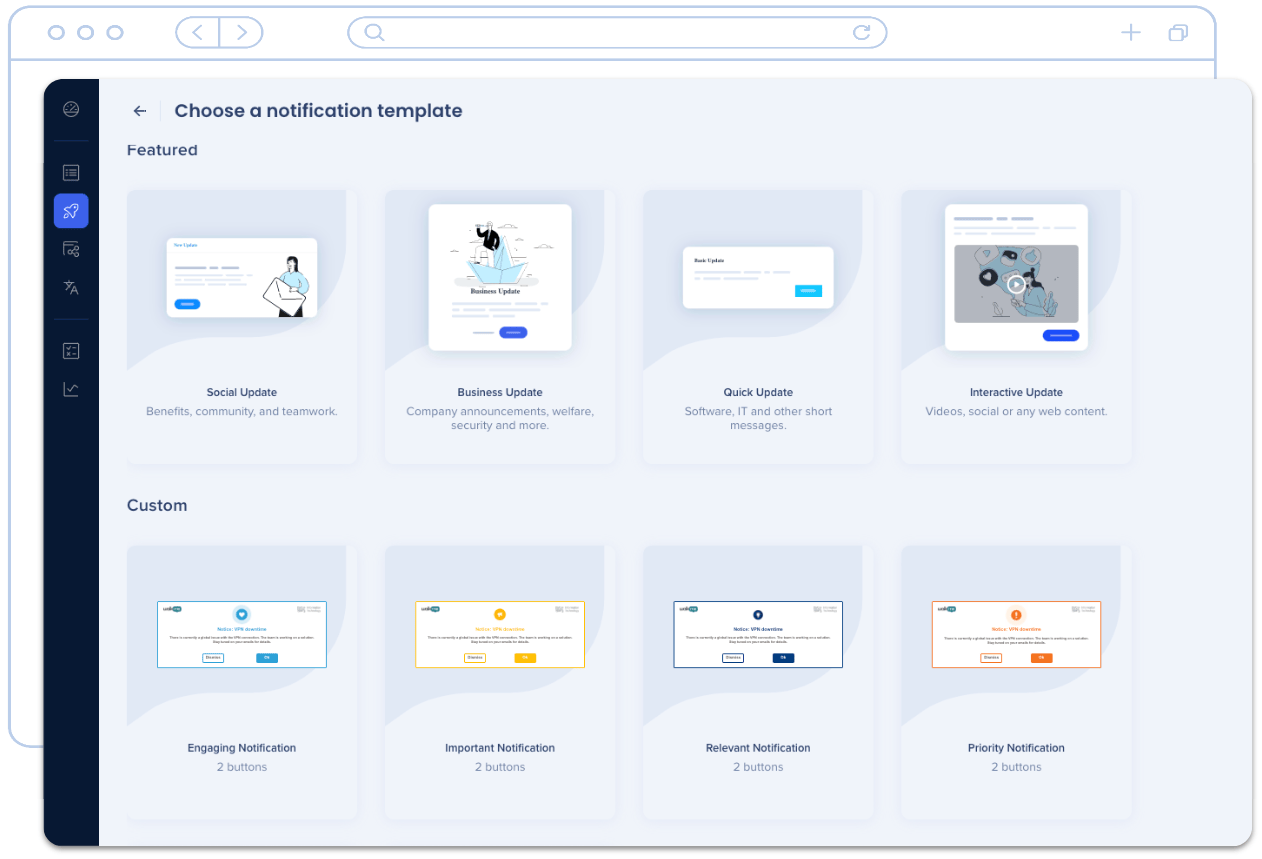Focus the browser address bar field
Viewport: 1262px width, 859px height.
point(617,33)
